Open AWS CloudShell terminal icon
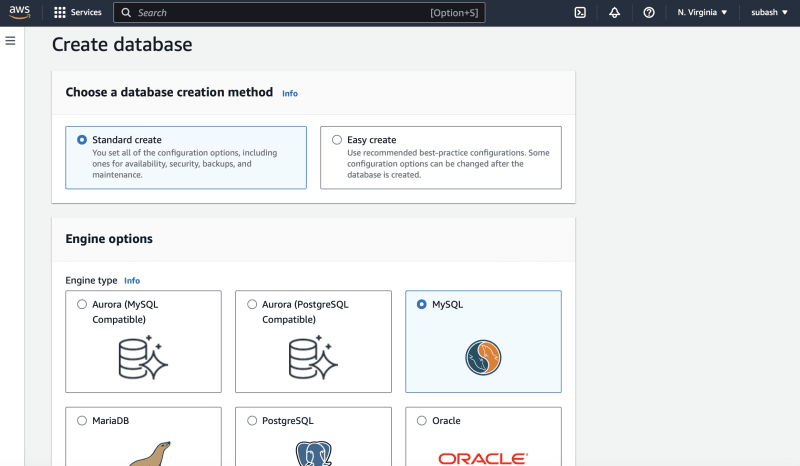This screenshot has width=800, height=466. 580,13
